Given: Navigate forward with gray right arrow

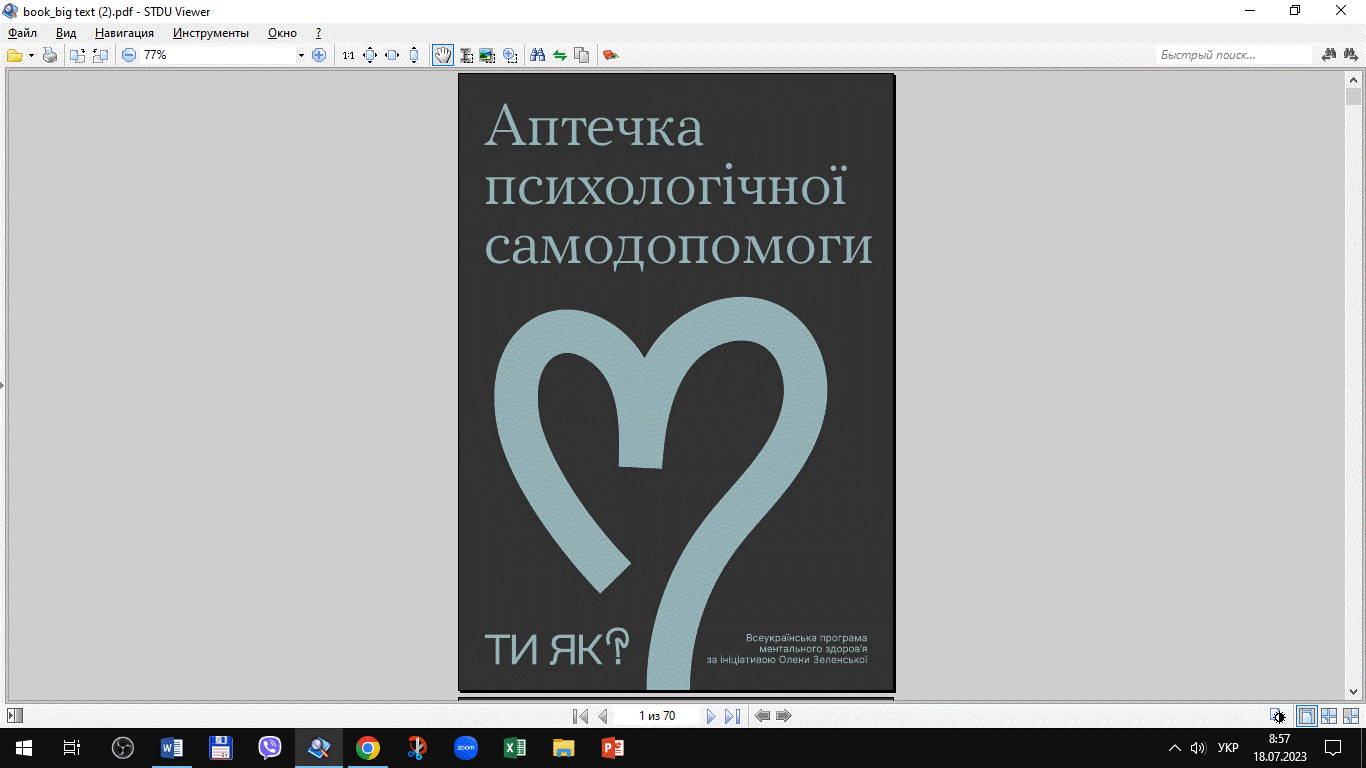Looking at the screenshot, I should pos(784,716).
